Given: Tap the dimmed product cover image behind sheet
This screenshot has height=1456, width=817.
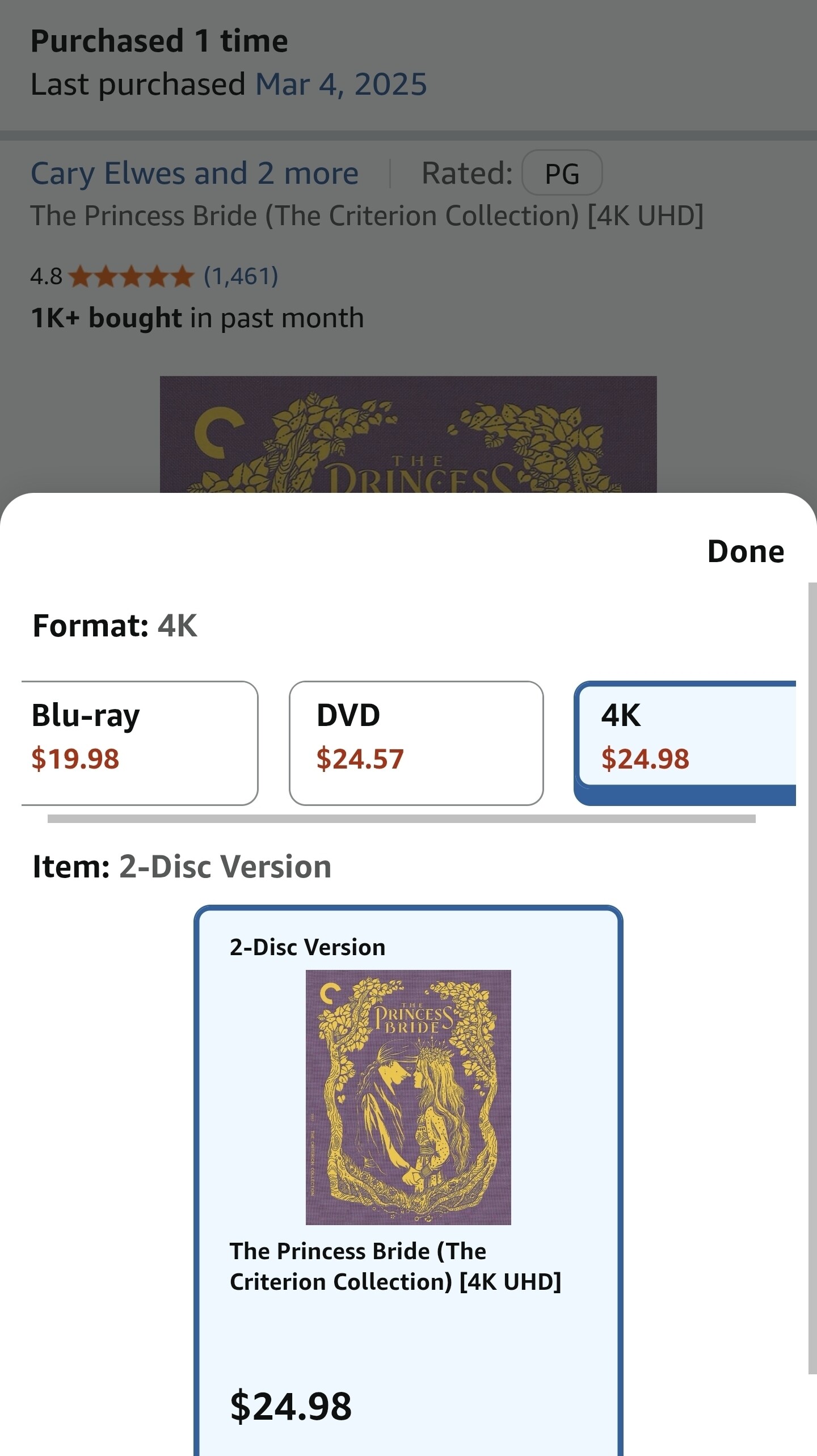Looking at the screenshot, I should pyautogui.click(x=408, y=434).
